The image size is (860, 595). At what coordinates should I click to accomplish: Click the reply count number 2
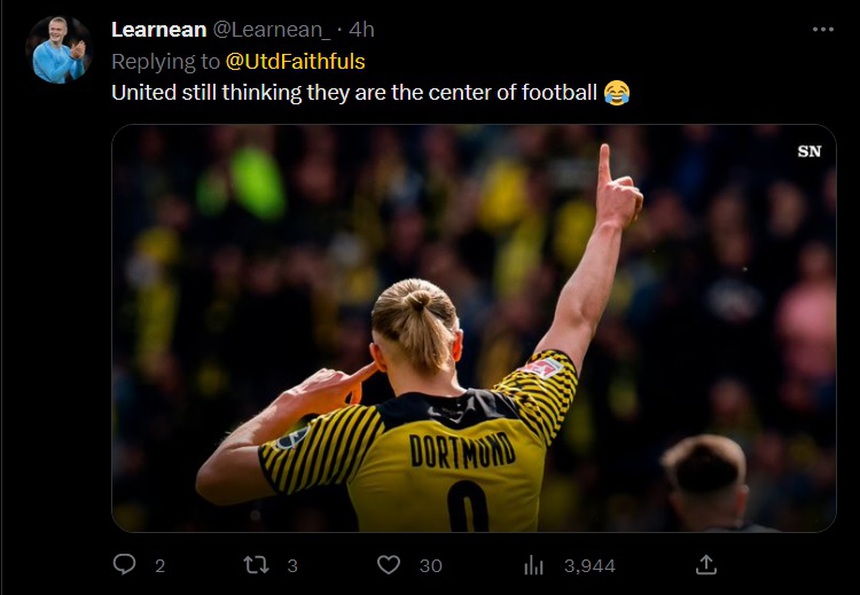click(160, 566)
